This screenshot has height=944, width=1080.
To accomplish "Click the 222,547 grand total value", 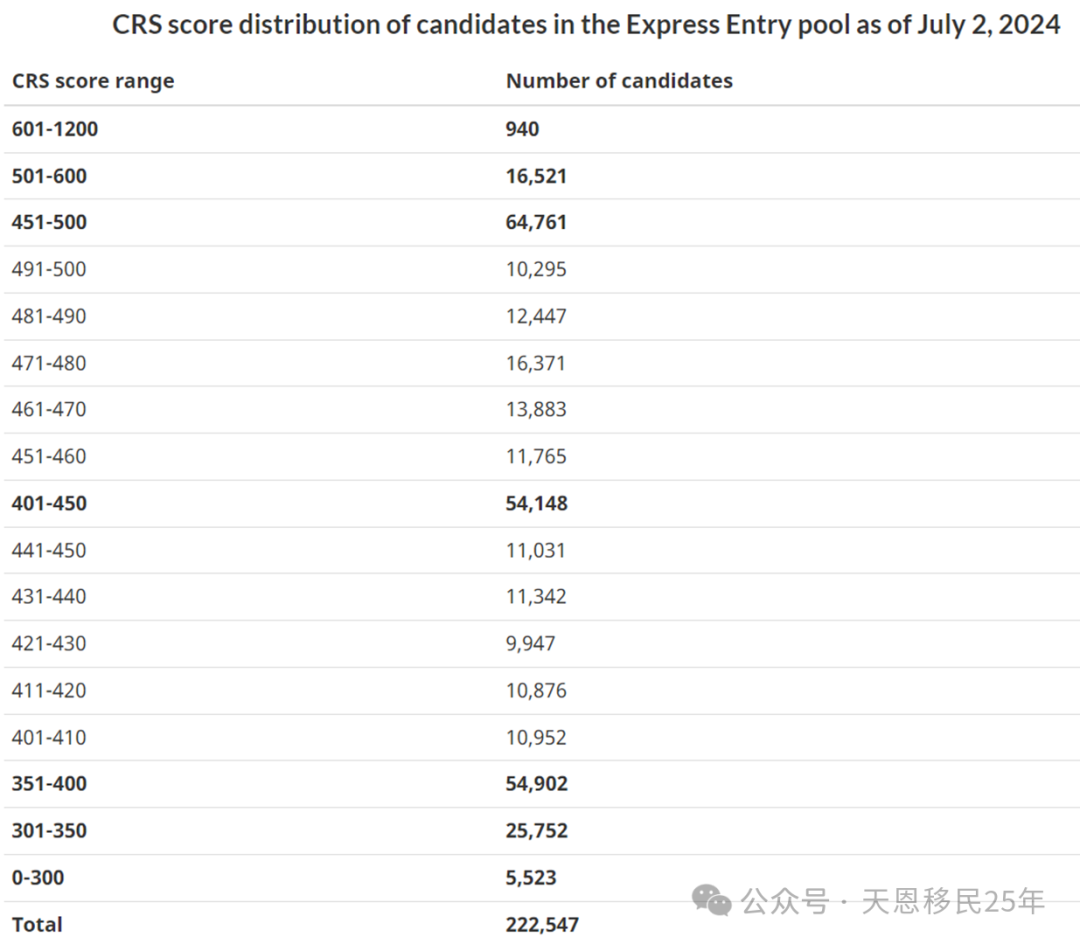I will [x=542, y=924].
